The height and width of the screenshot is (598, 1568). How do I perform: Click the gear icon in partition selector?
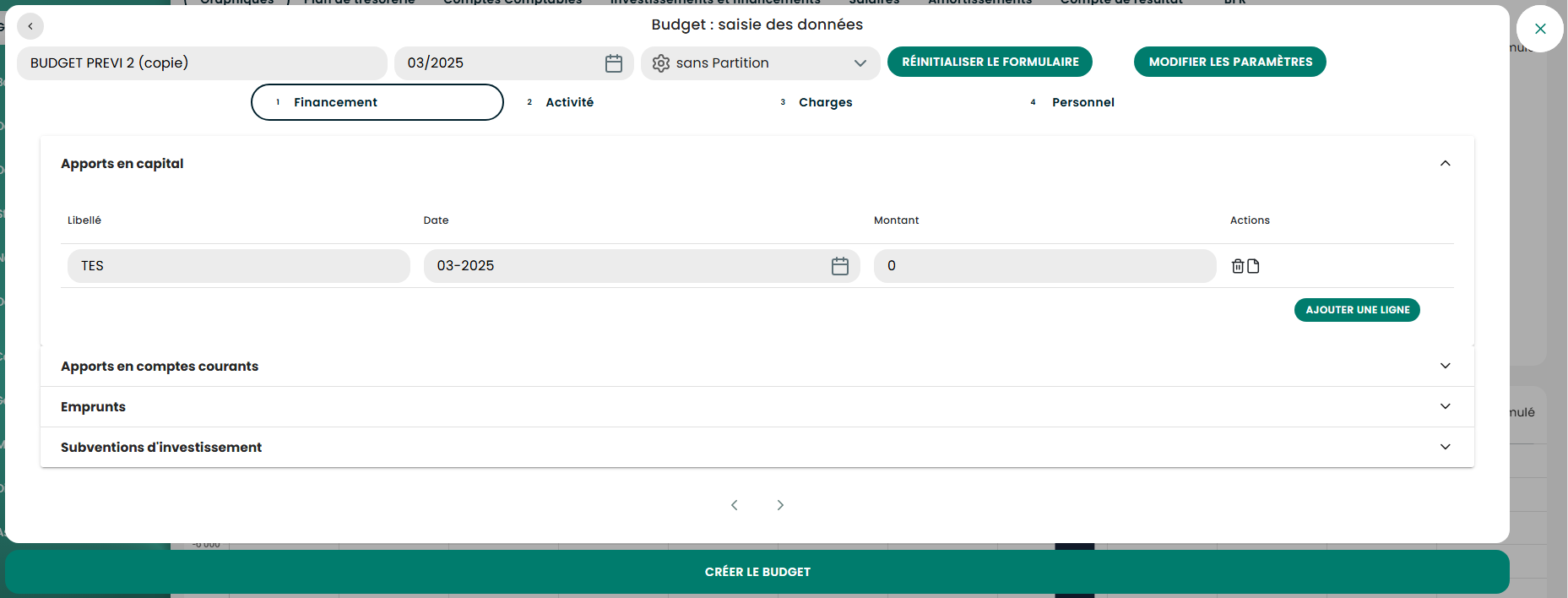(661, 63)
